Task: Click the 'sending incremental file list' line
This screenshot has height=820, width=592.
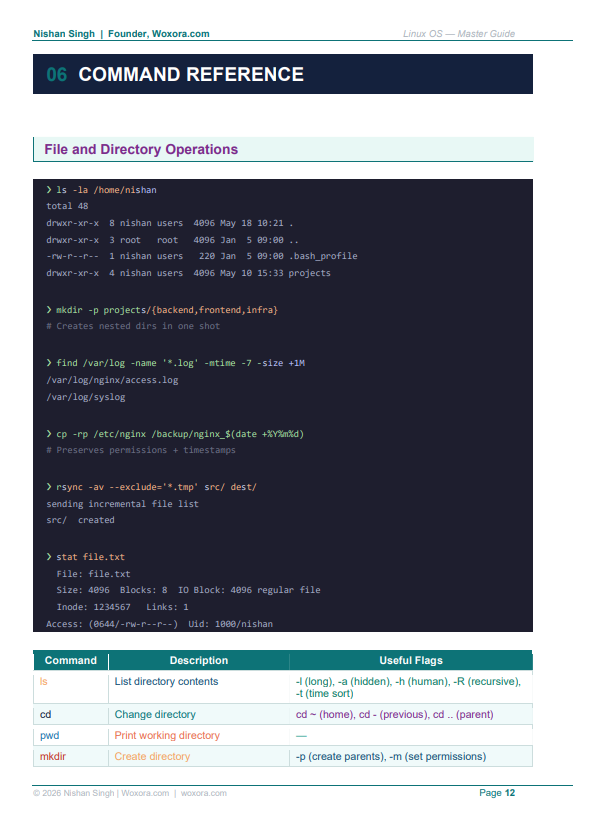Action: click(x=122, y=504)
